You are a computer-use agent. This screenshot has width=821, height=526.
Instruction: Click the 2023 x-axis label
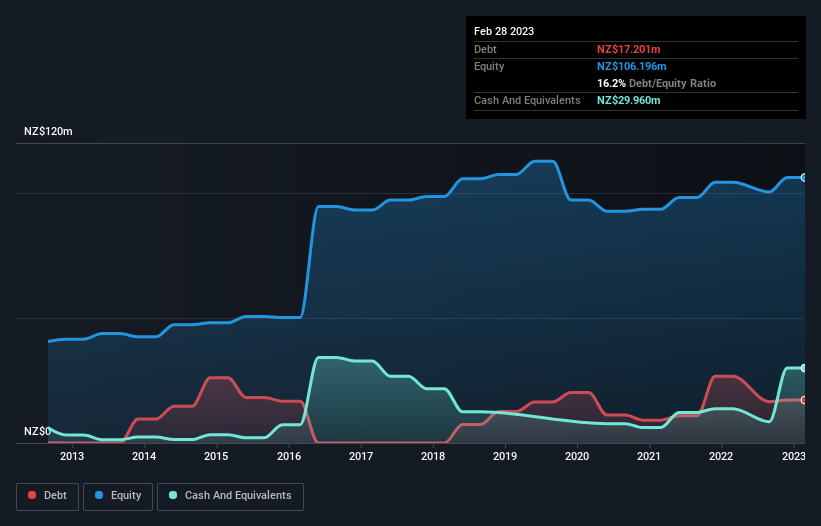(794, 456)
